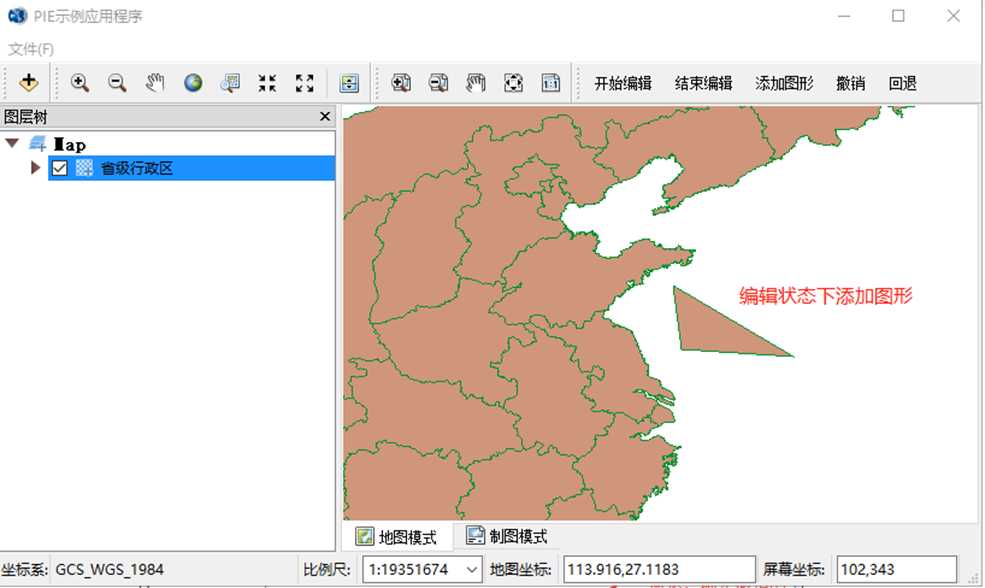Screen dimensions: 985x588
Task: Click the Add Data plus icon
Action: click(x=28, y=82)
